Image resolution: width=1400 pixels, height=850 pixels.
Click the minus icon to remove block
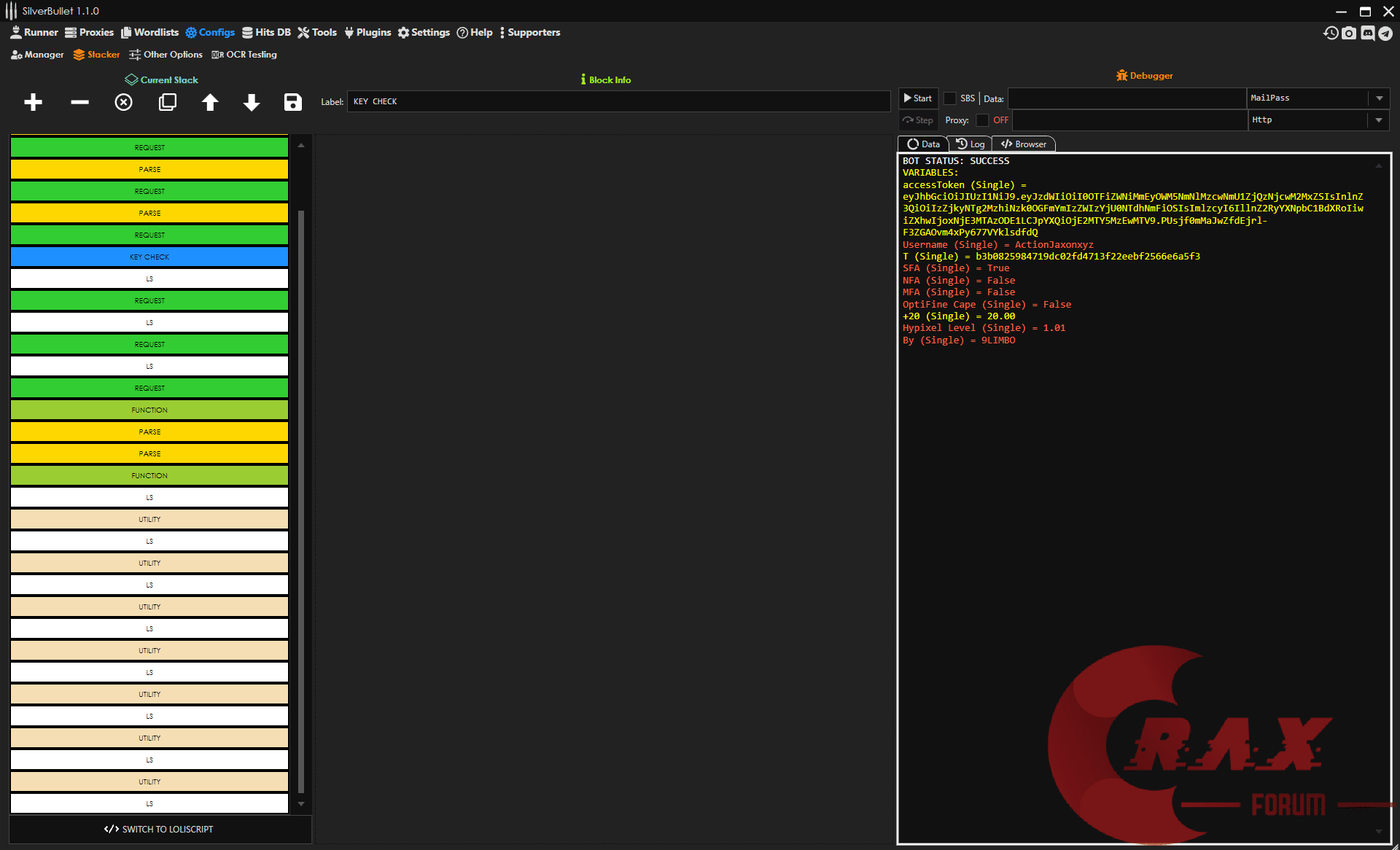(79, 102)
